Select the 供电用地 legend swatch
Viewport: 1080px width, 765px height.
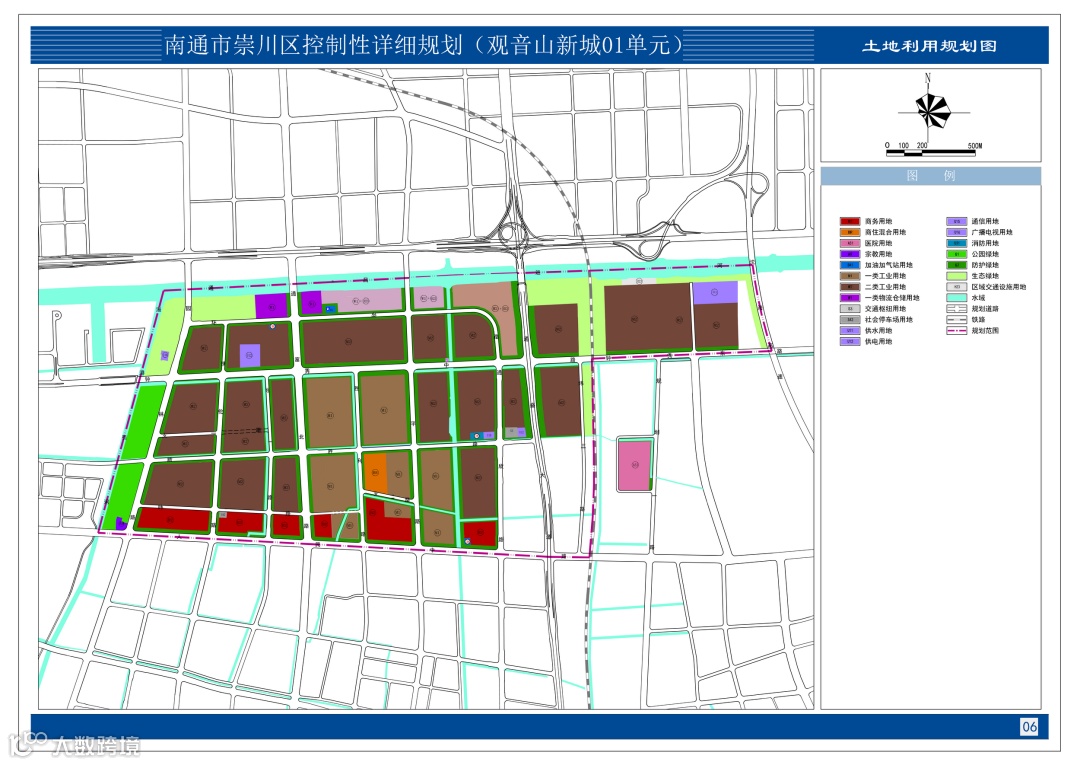(849, 342)
